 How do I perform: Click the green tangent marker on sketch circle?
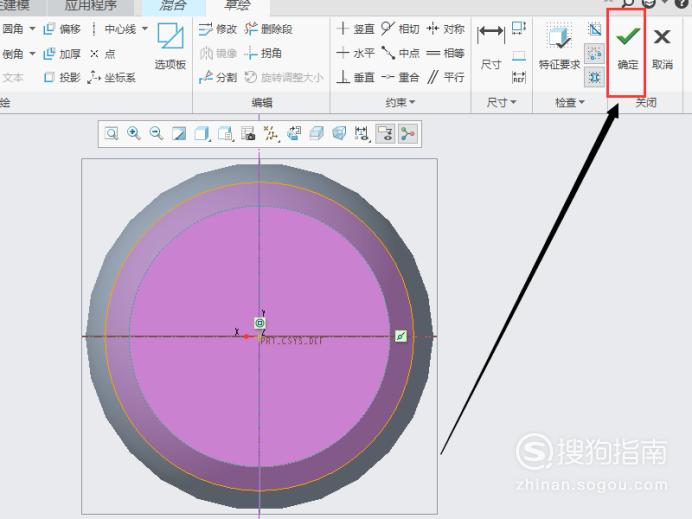pyautogui.click(x=401, y=336)
